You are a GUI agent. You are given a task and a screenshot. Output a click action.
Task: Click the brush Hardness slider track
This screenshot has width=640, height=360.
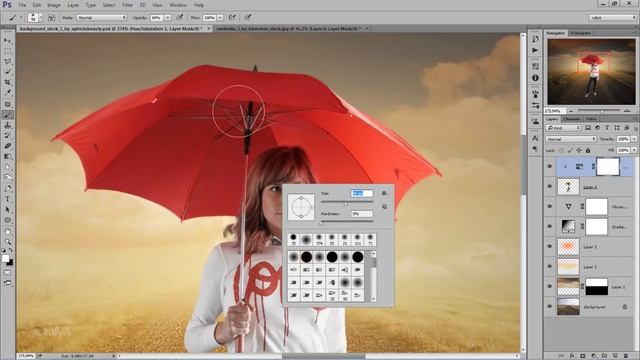pos(347,222)
